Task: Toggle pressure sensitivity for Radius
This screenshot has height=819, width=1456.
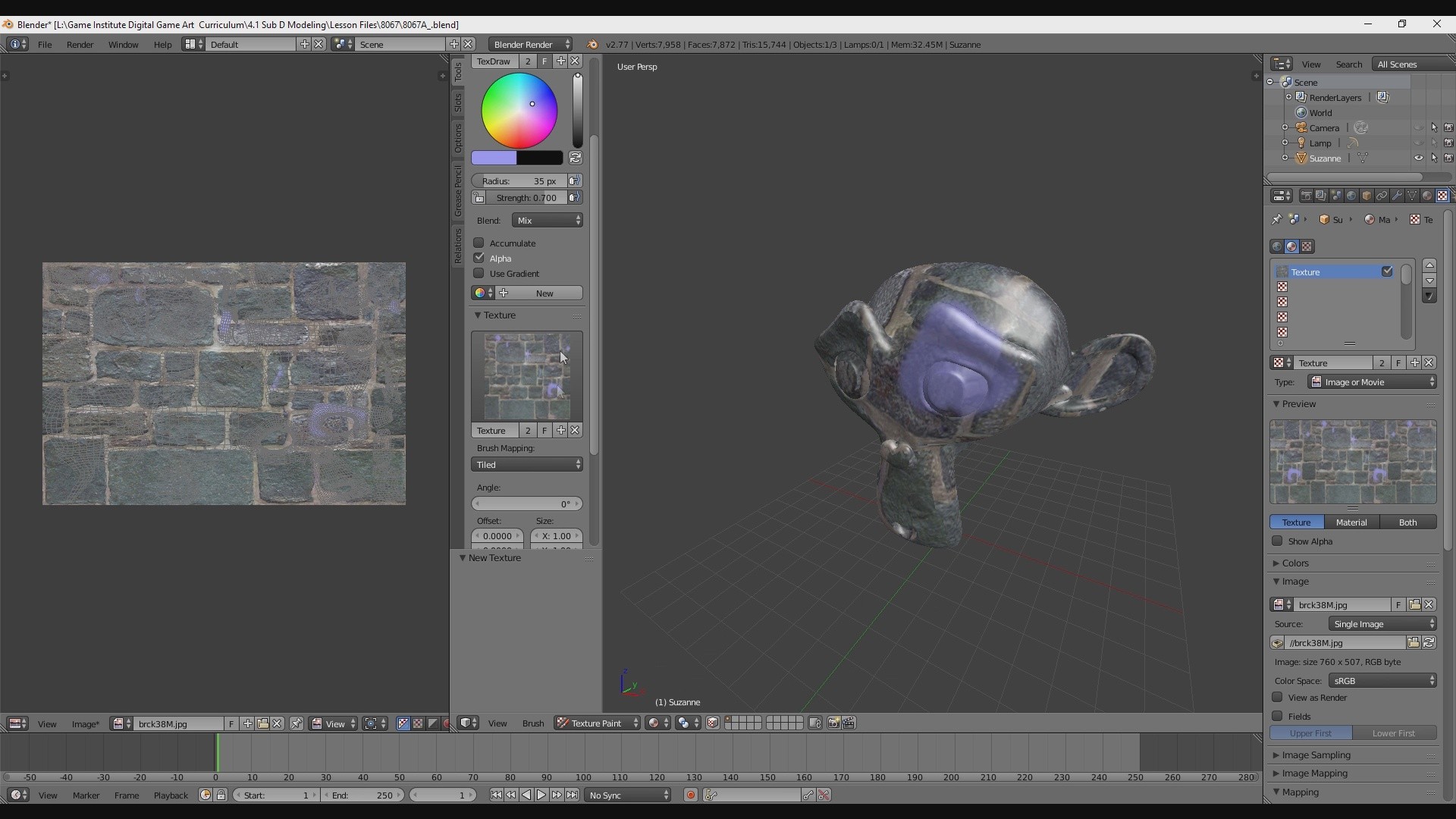Action: pyautogui.click(x=575, y=180)
